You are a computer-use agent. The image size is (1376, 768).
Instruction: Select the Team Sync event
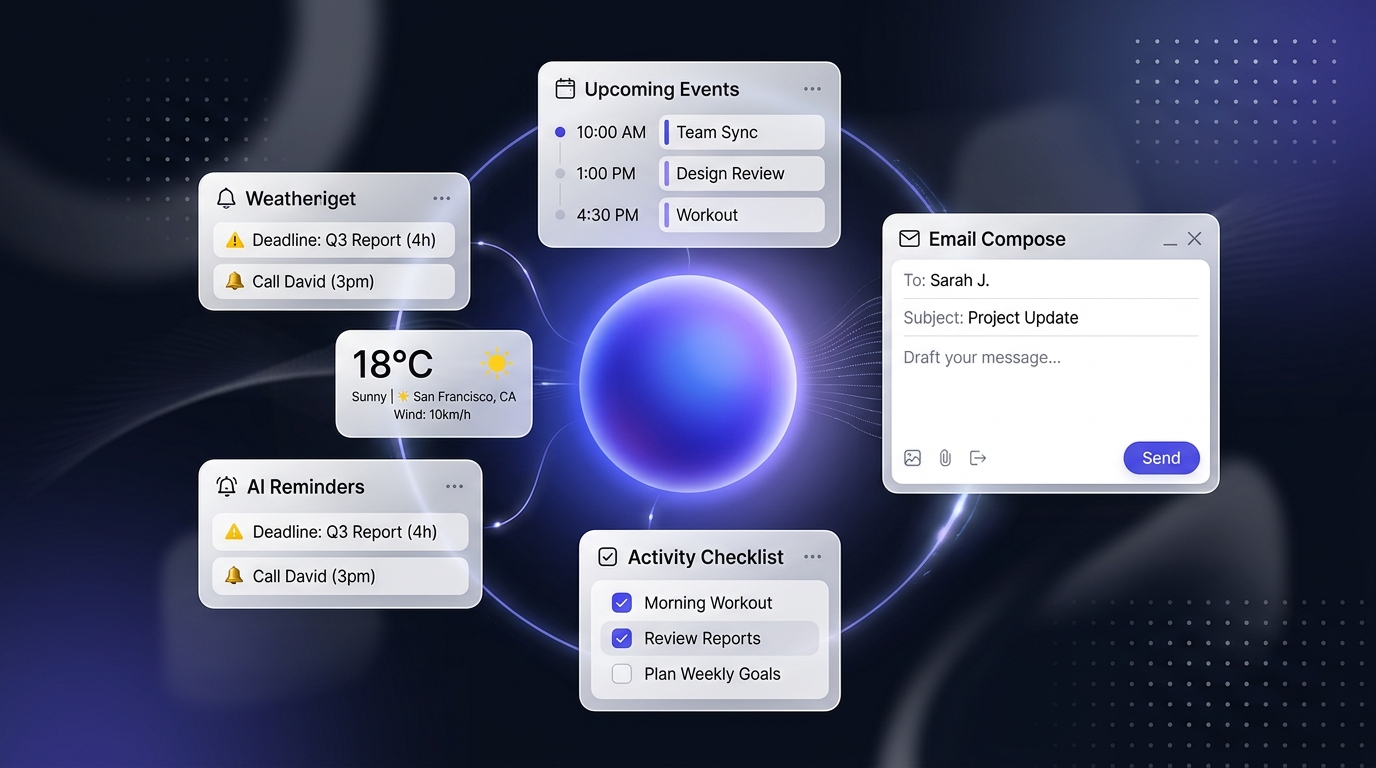click(x=741, y=131)
